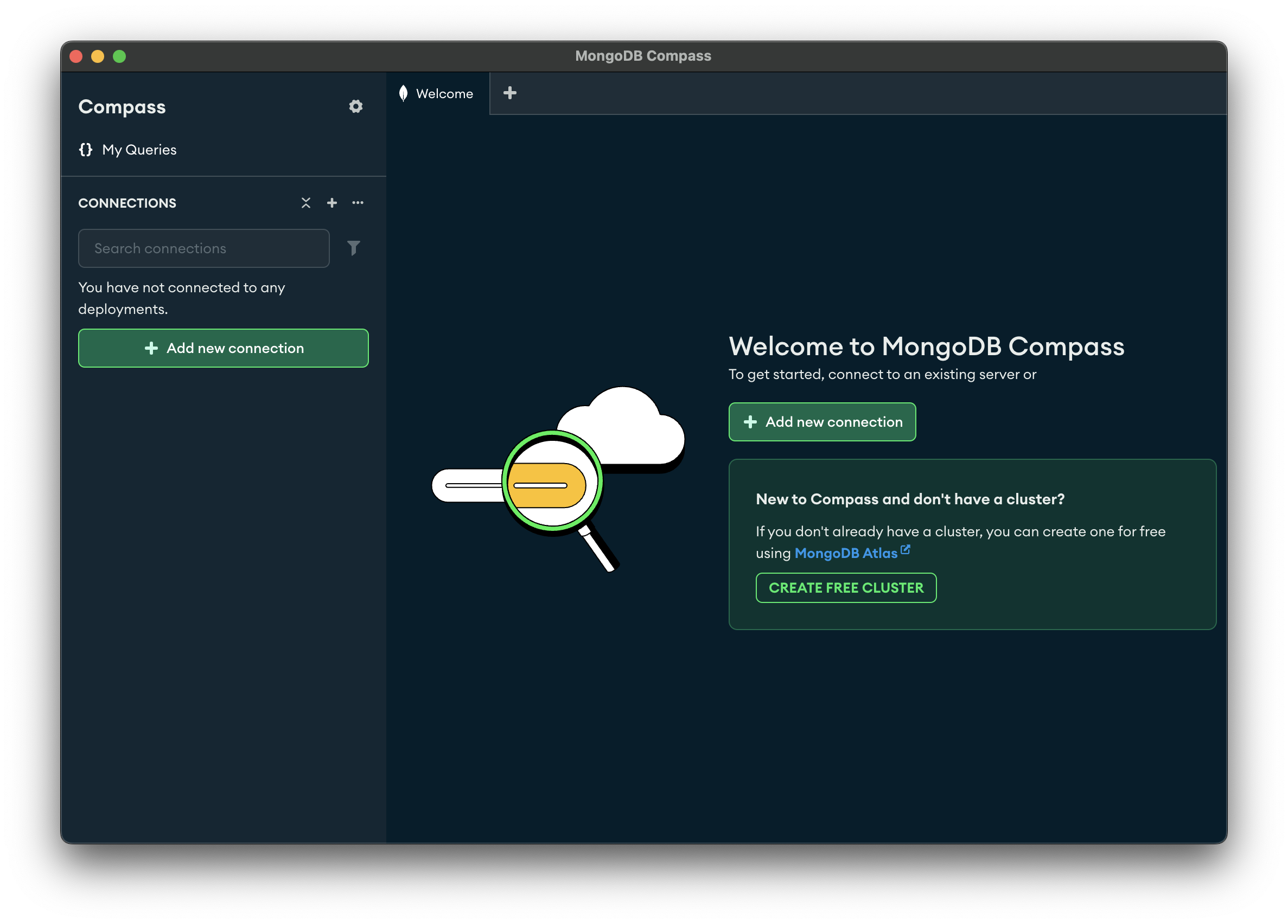Click the 'New to Compass' card heading
This screenshot has width=1288, height=924.
coord(910,499)
